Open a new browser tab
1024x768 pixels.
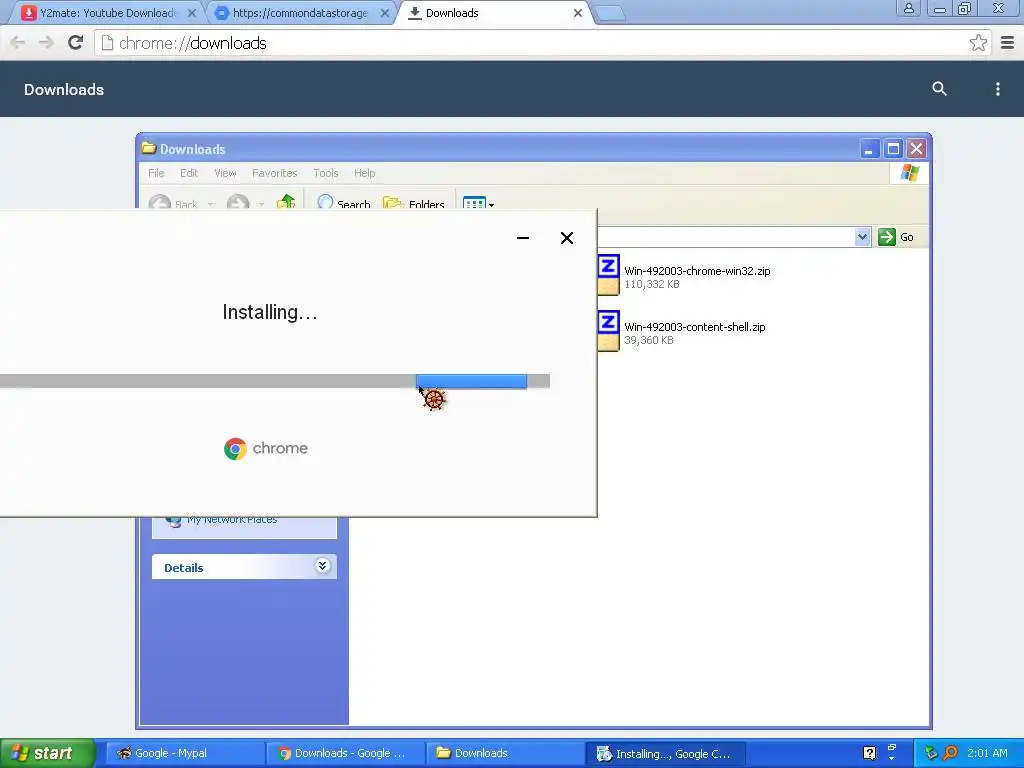pos(611,14)
